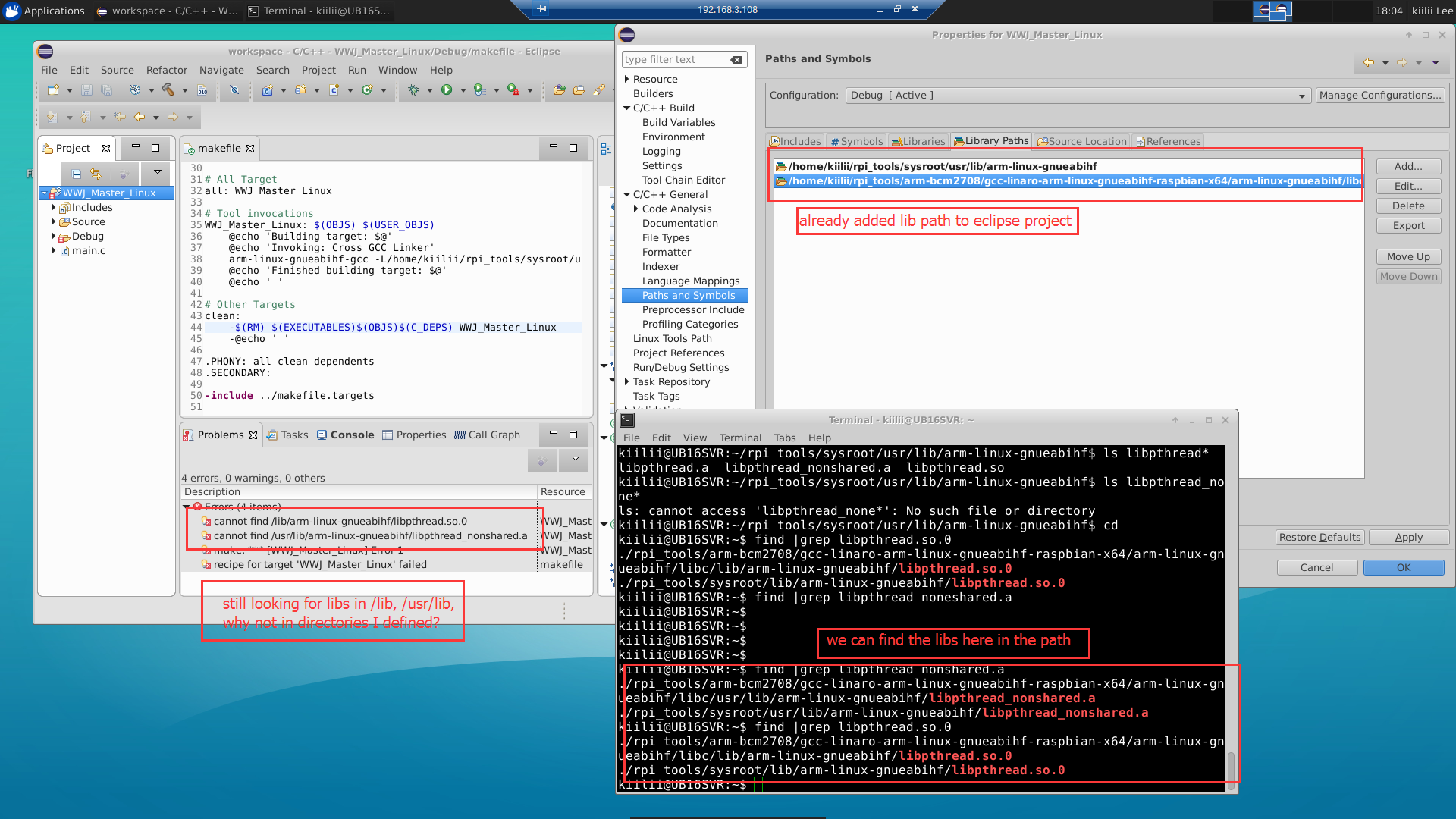Click the New source folder icon
Image resolution: width=1456 pixels, height=819 pixels.
tap(301, 90)
